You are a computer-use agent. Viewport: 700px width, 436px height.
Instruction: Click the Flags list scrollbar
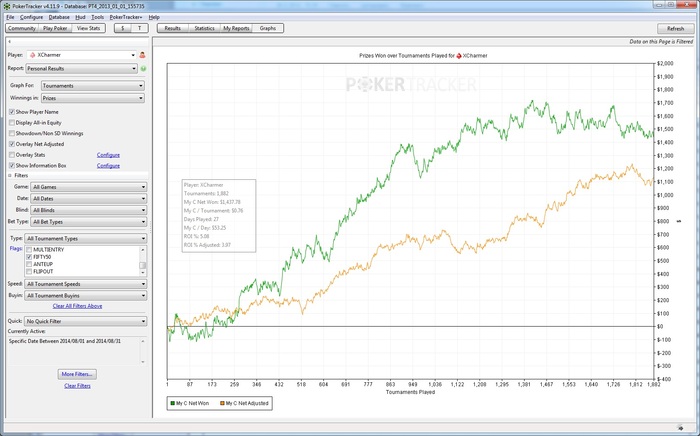143,261
